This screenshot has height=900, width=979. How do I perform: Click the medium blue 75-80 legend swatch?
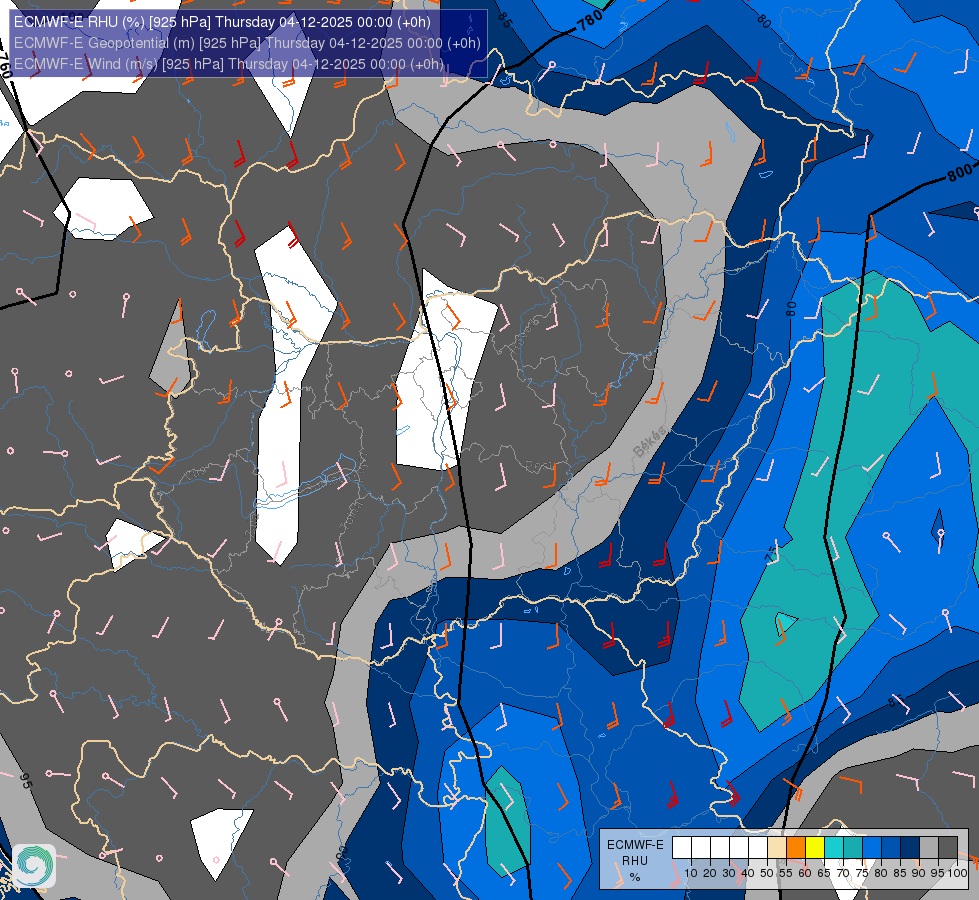point(872,848)
